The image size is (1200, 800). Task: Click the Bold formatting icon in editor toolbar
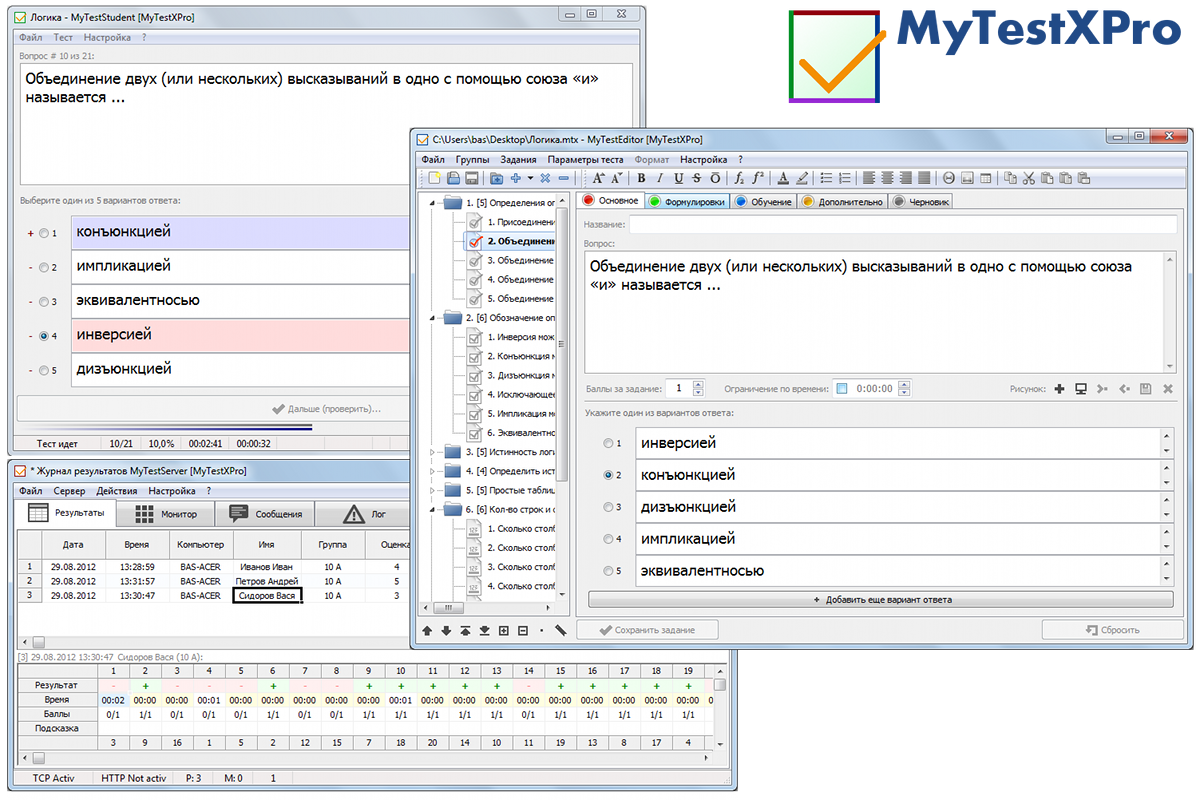pyautogui.click(x=642, y=179)
